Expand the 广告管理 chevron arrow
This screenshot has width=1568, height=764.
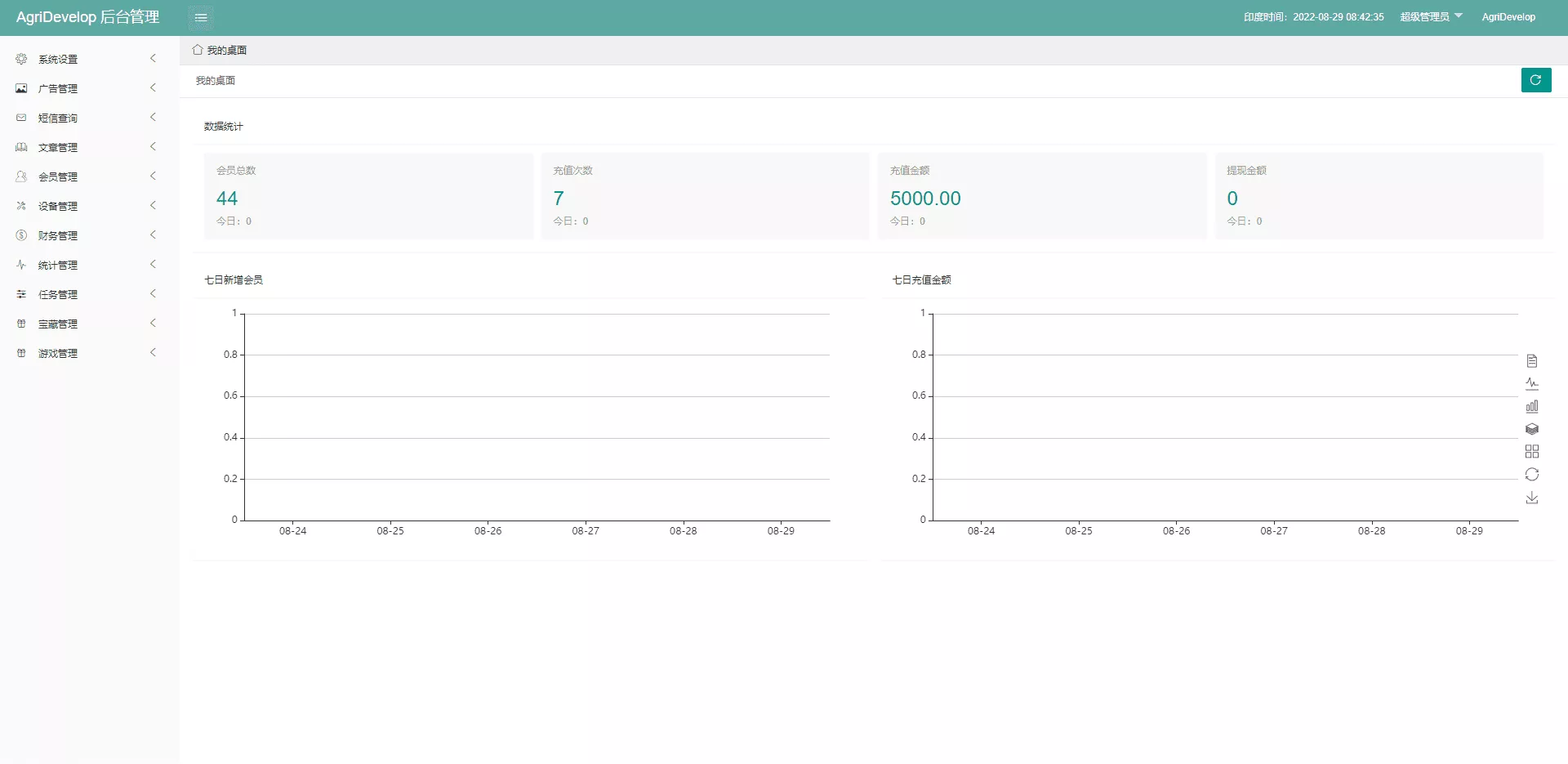point(153,88)
